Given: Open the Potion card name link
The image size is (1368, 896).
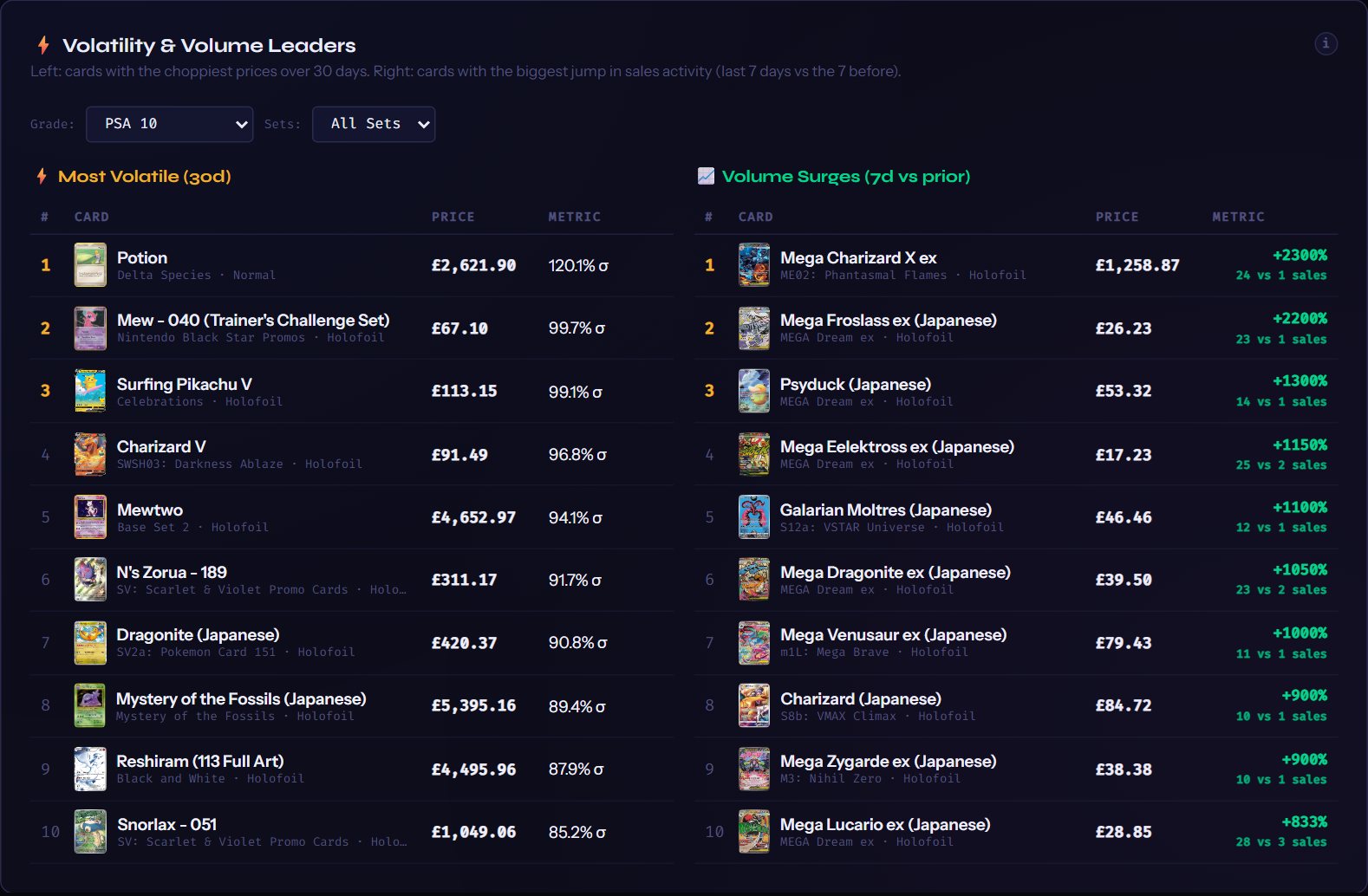Looking at the screenshot, I should (x=142, y=257).
